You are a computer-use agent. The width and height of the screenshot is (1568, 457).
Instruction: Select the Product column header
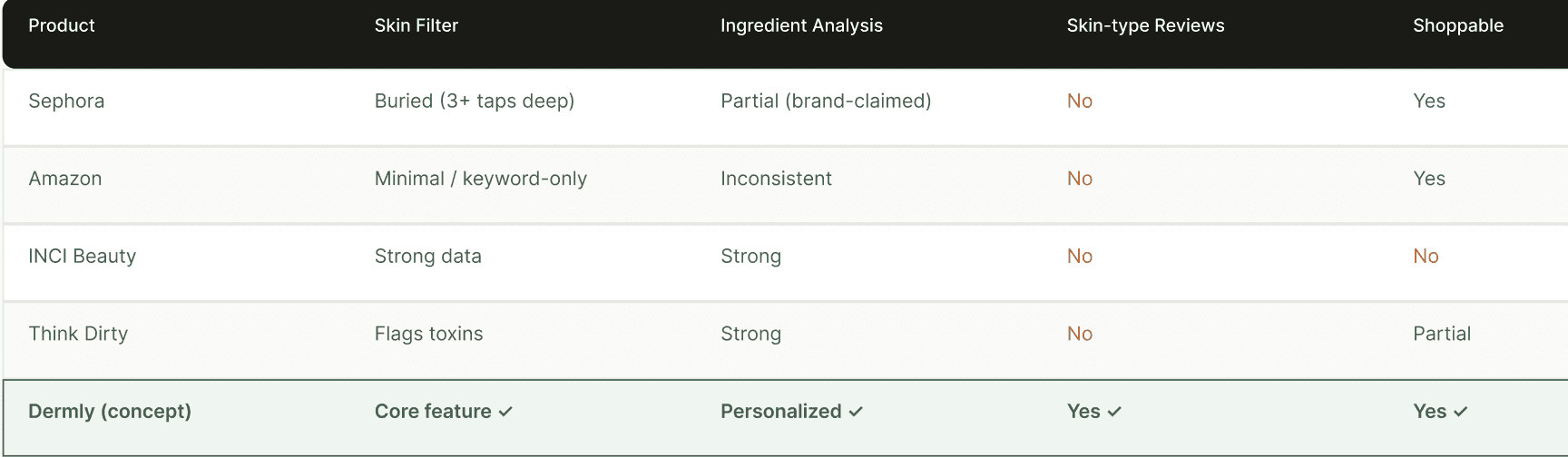62,25
